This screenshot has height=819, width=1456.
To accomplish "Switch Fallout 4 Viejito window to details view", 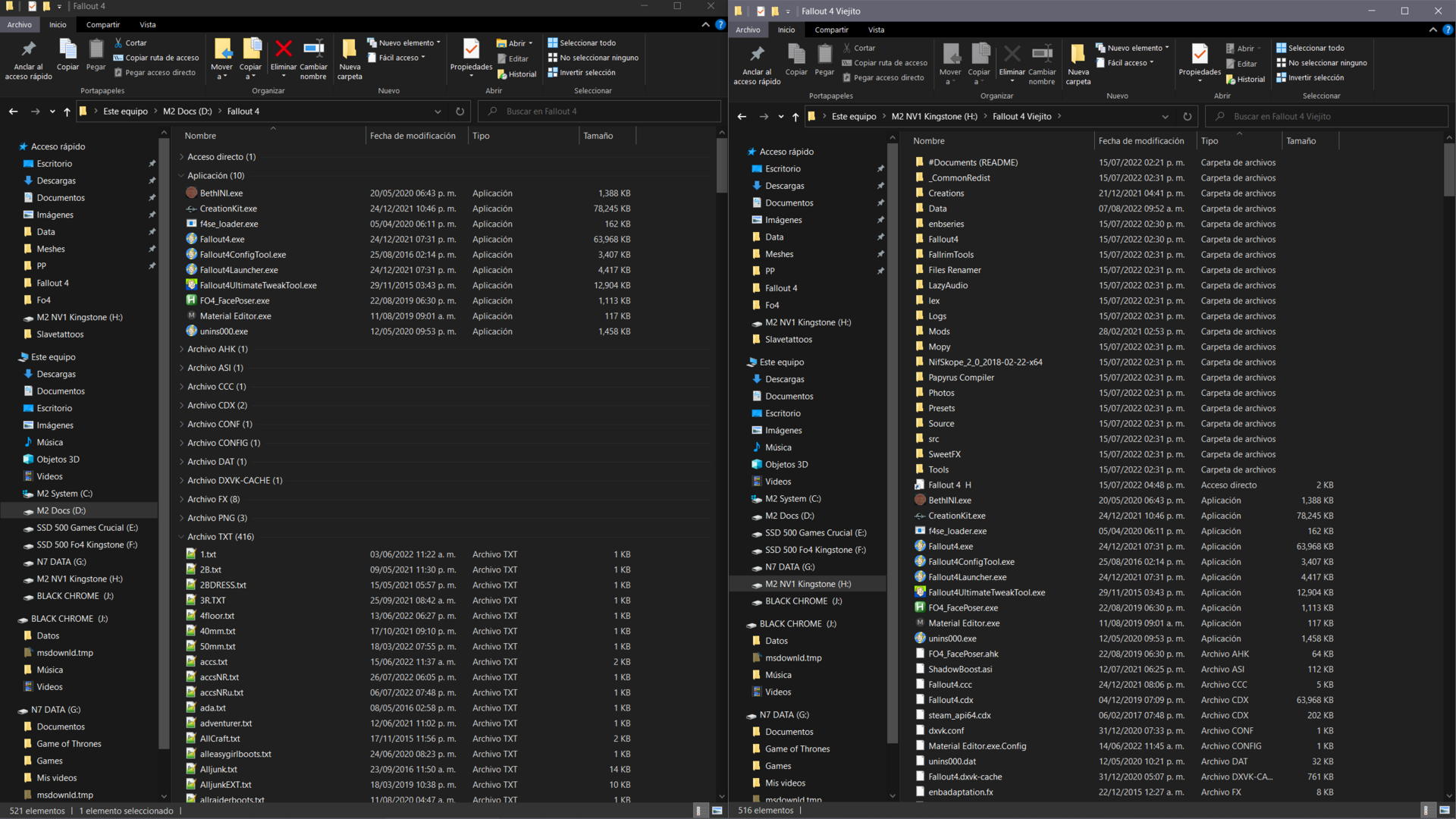I will (x=1426, y=811).
